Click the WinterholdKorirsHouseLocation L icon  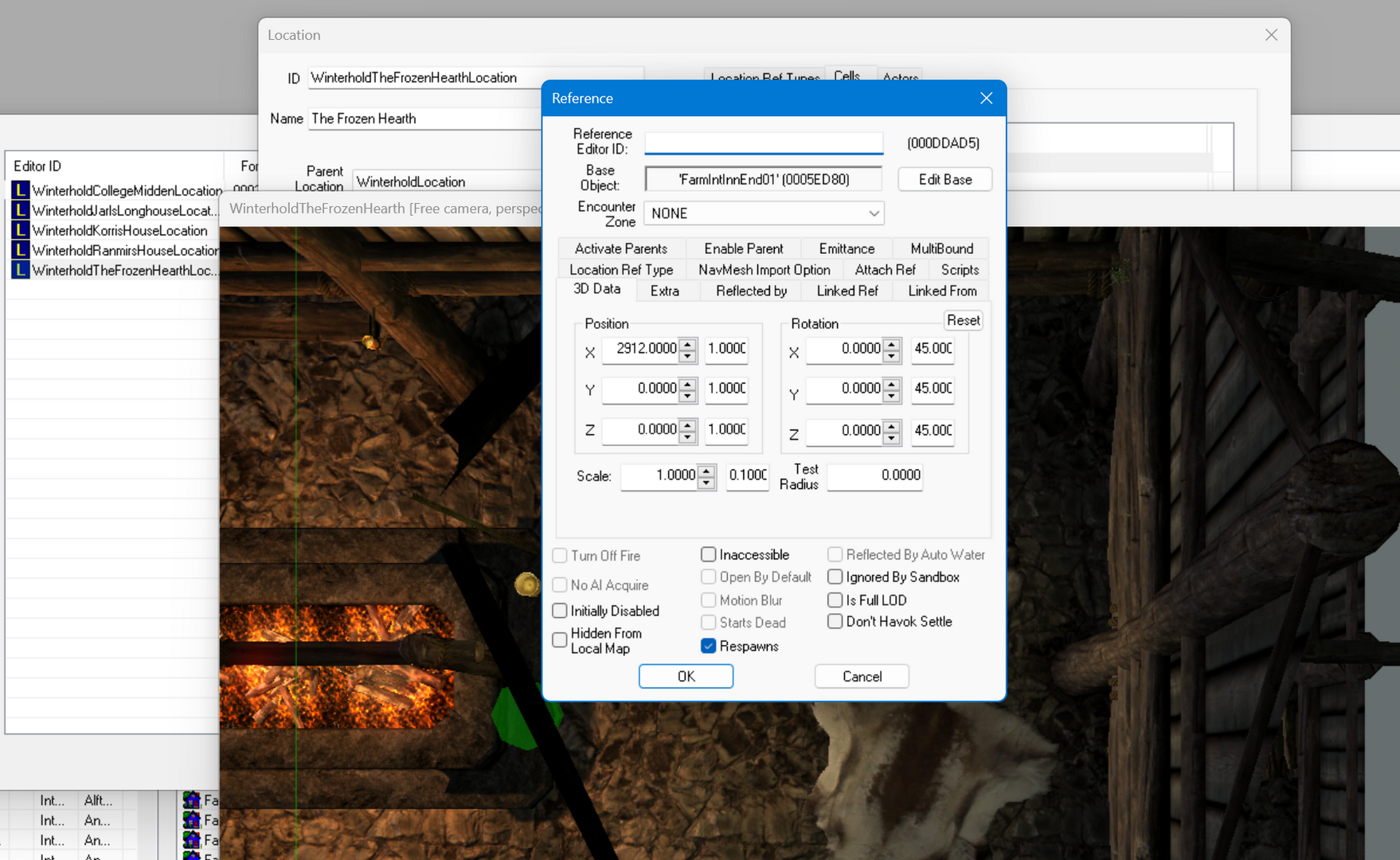point(21,230)
